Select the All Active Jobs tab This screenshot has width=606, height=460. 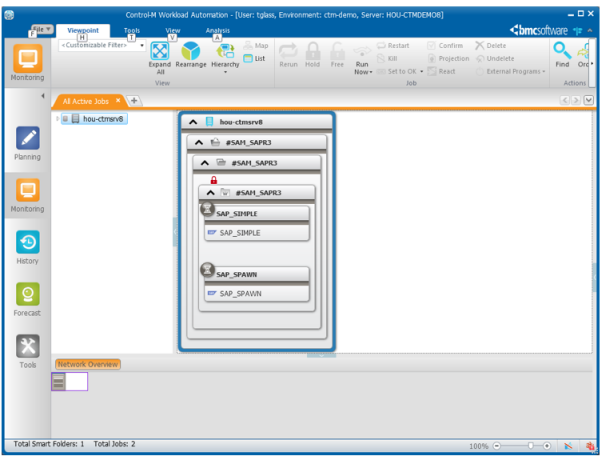tap(86, 101)
